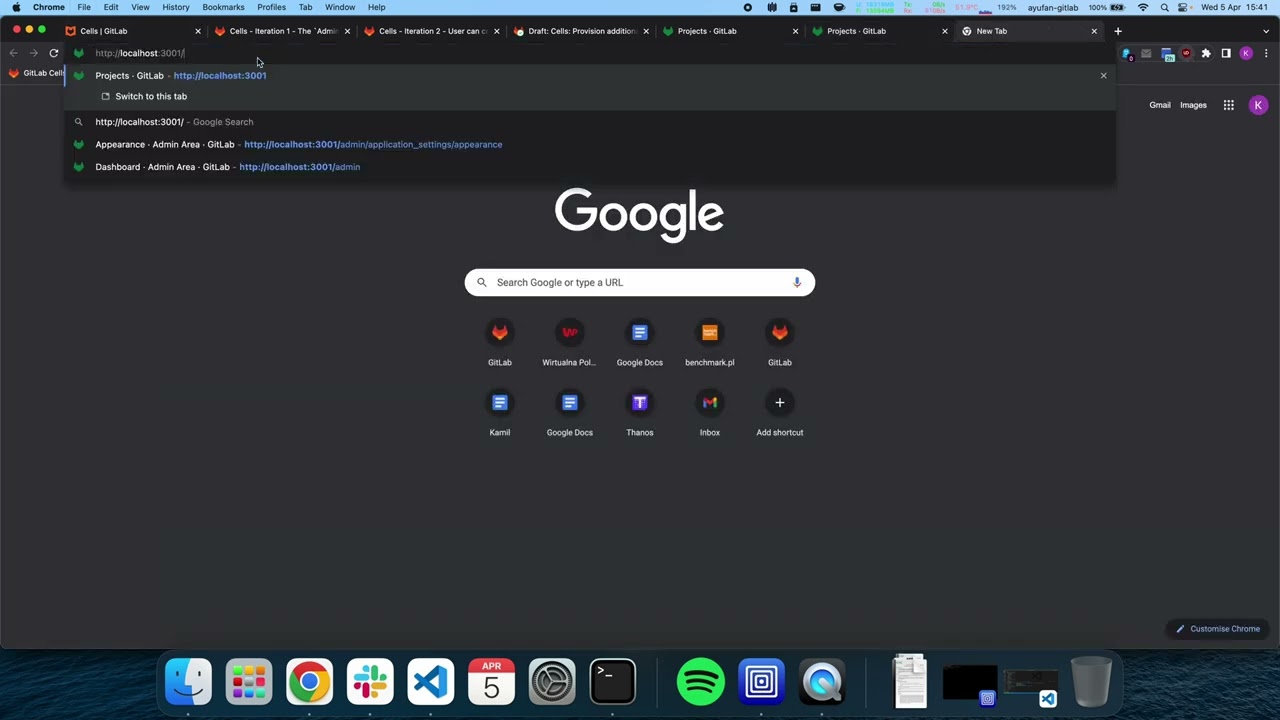Open the History menu
Image resolution: width=1280 pixels, height=720 pixels.
coord(175,7)
